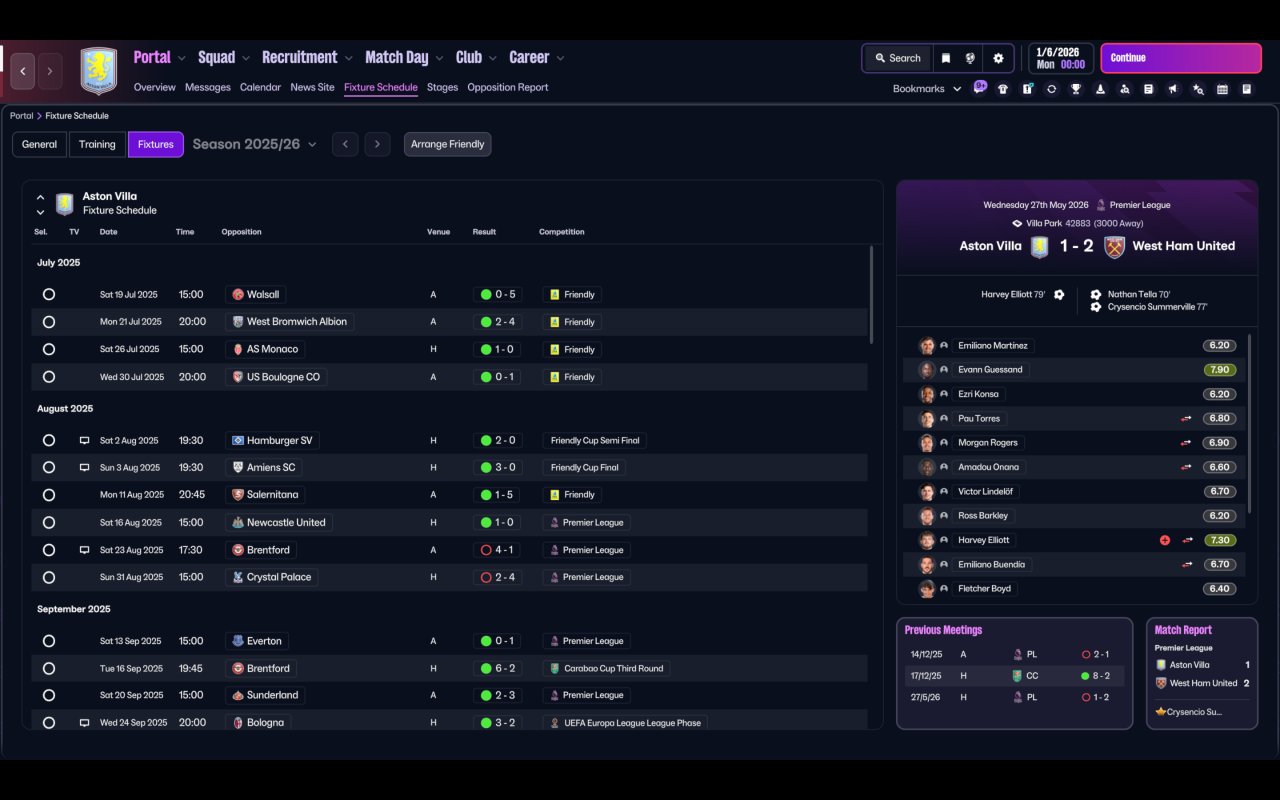
Task: Click the Arrange Friendly button
Action: point(447,144)
